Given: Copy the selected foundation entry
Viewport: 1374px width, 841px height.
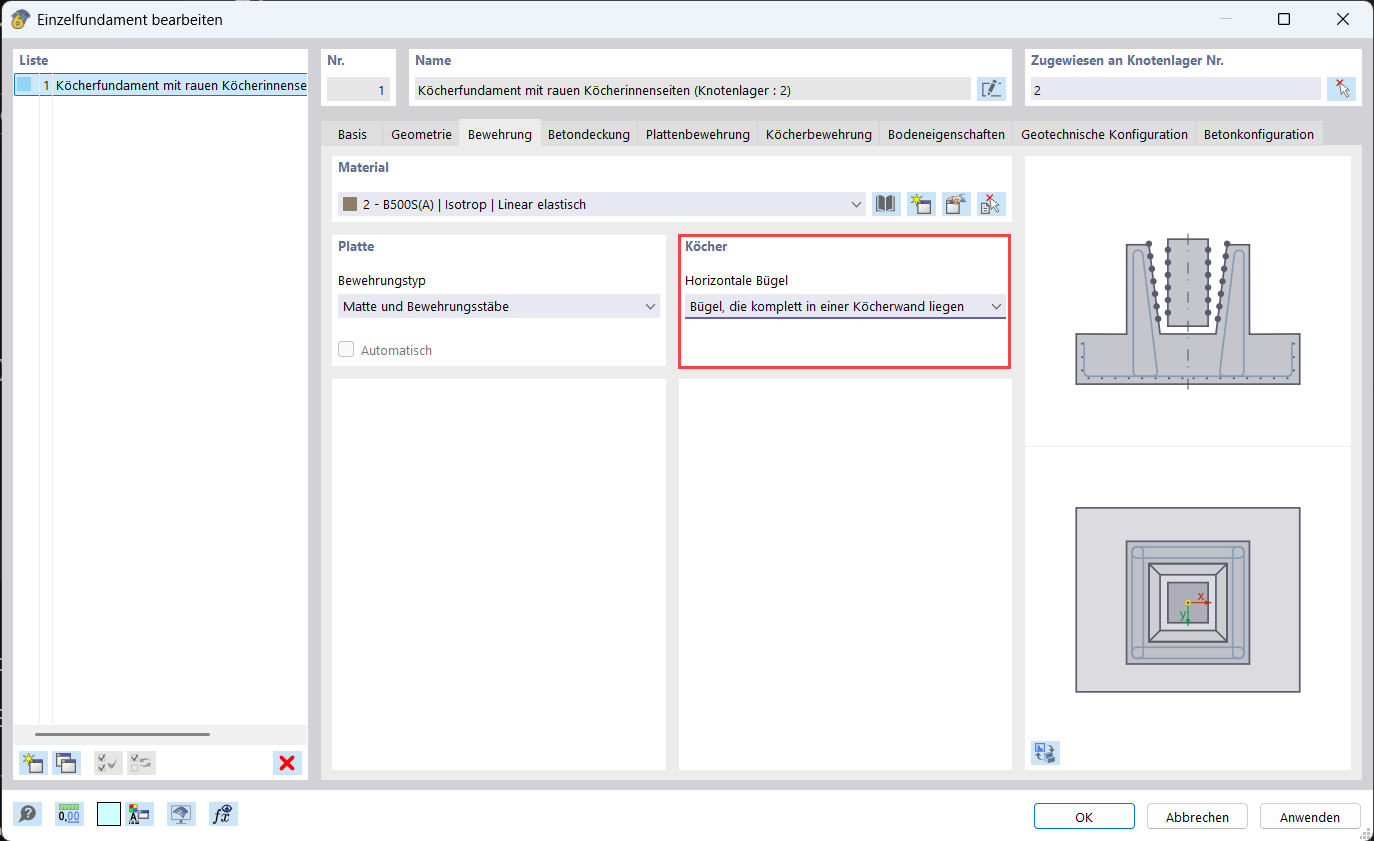Looking at the screenshot, I should [65, 762].
